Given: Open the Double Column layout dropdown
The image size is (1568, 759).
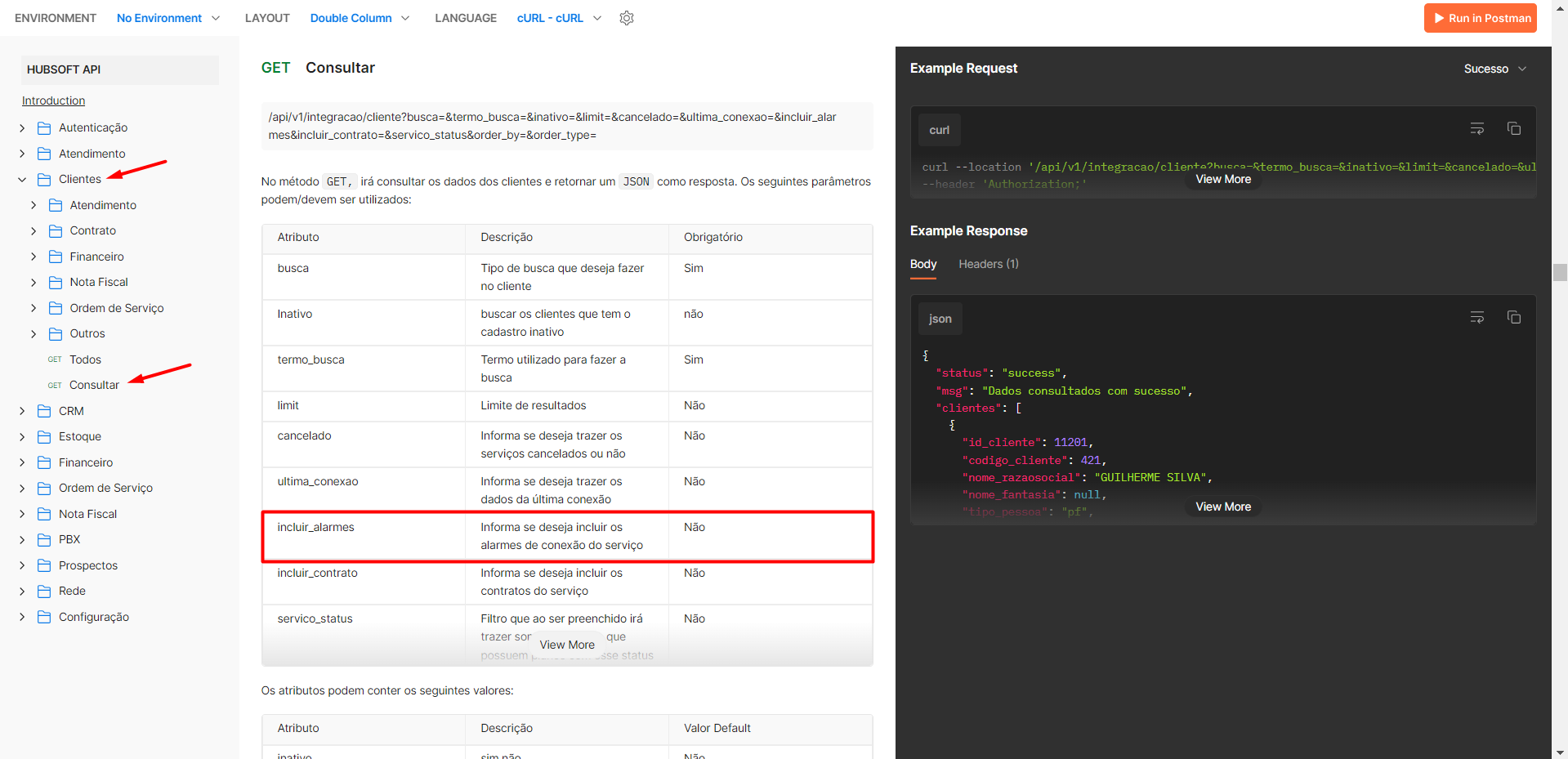Looking at the screenshot, I should pos(360,18).
